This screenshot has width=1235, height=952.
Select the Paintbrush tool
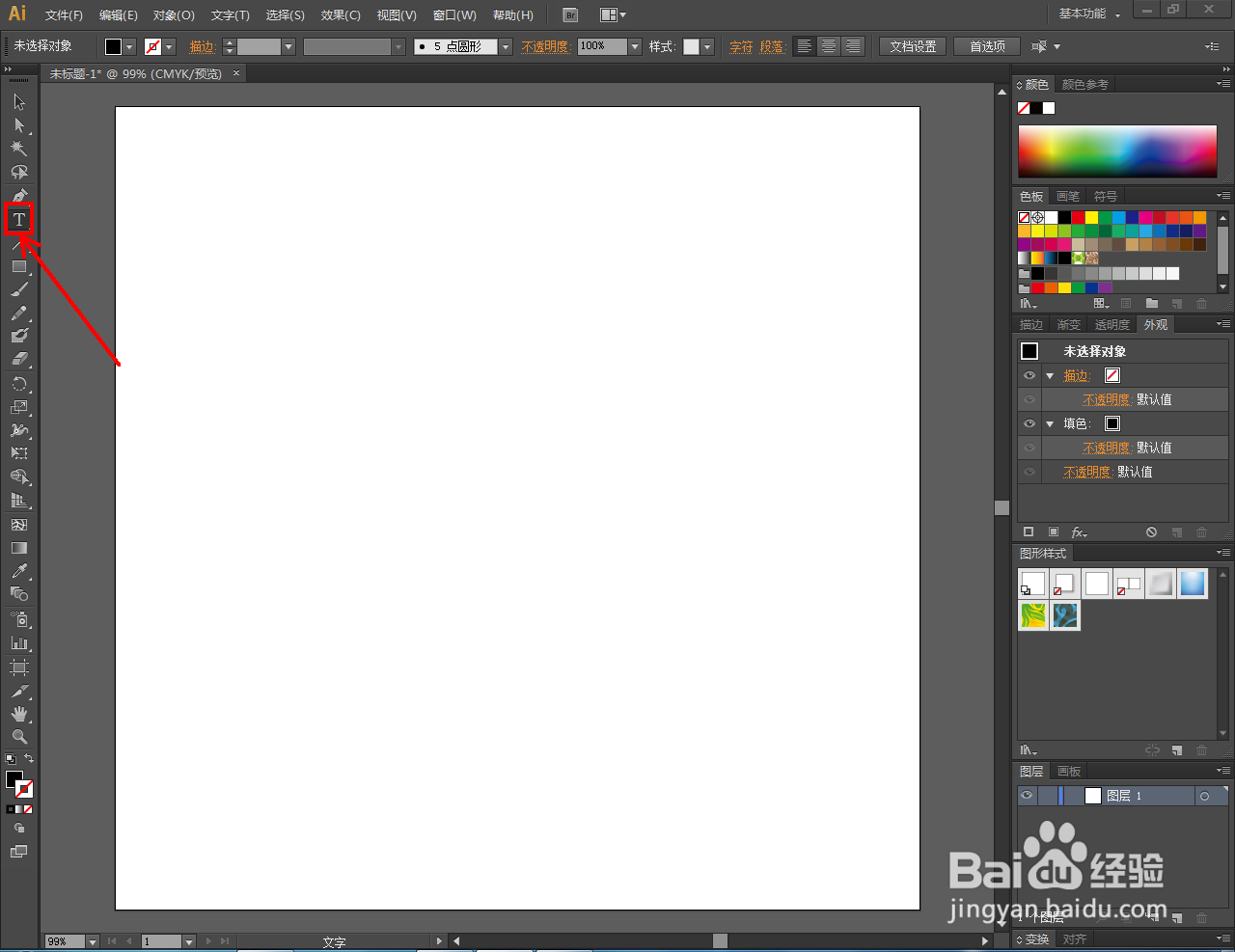pos(18,289)
